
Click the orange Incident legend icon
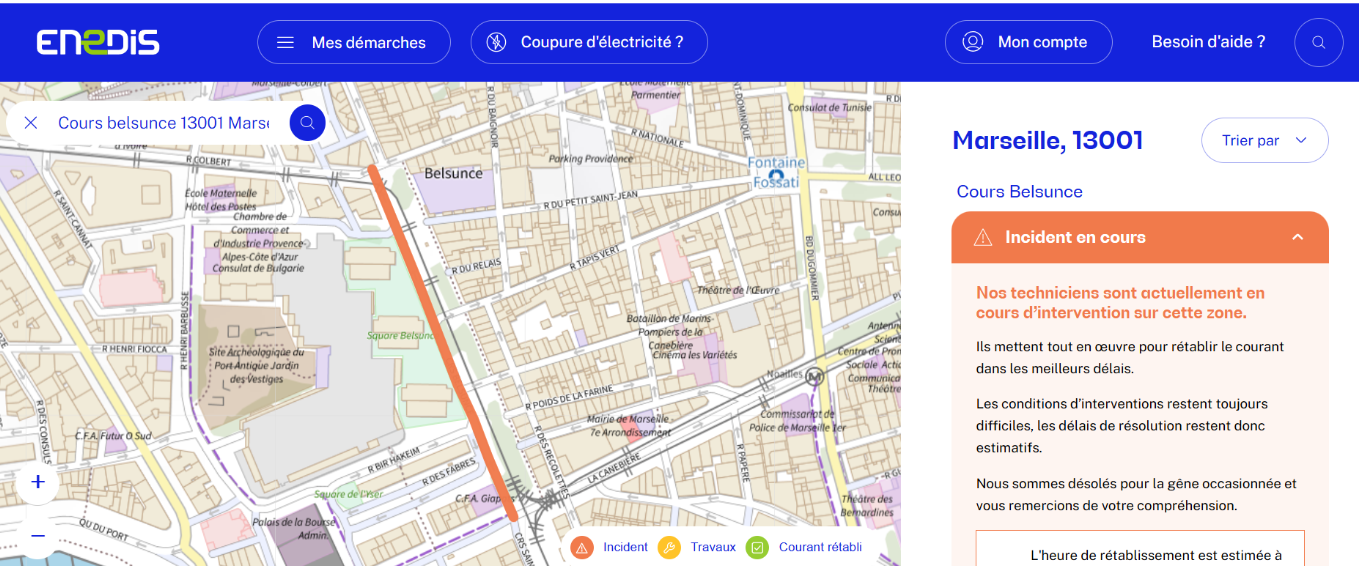[582, 547]
